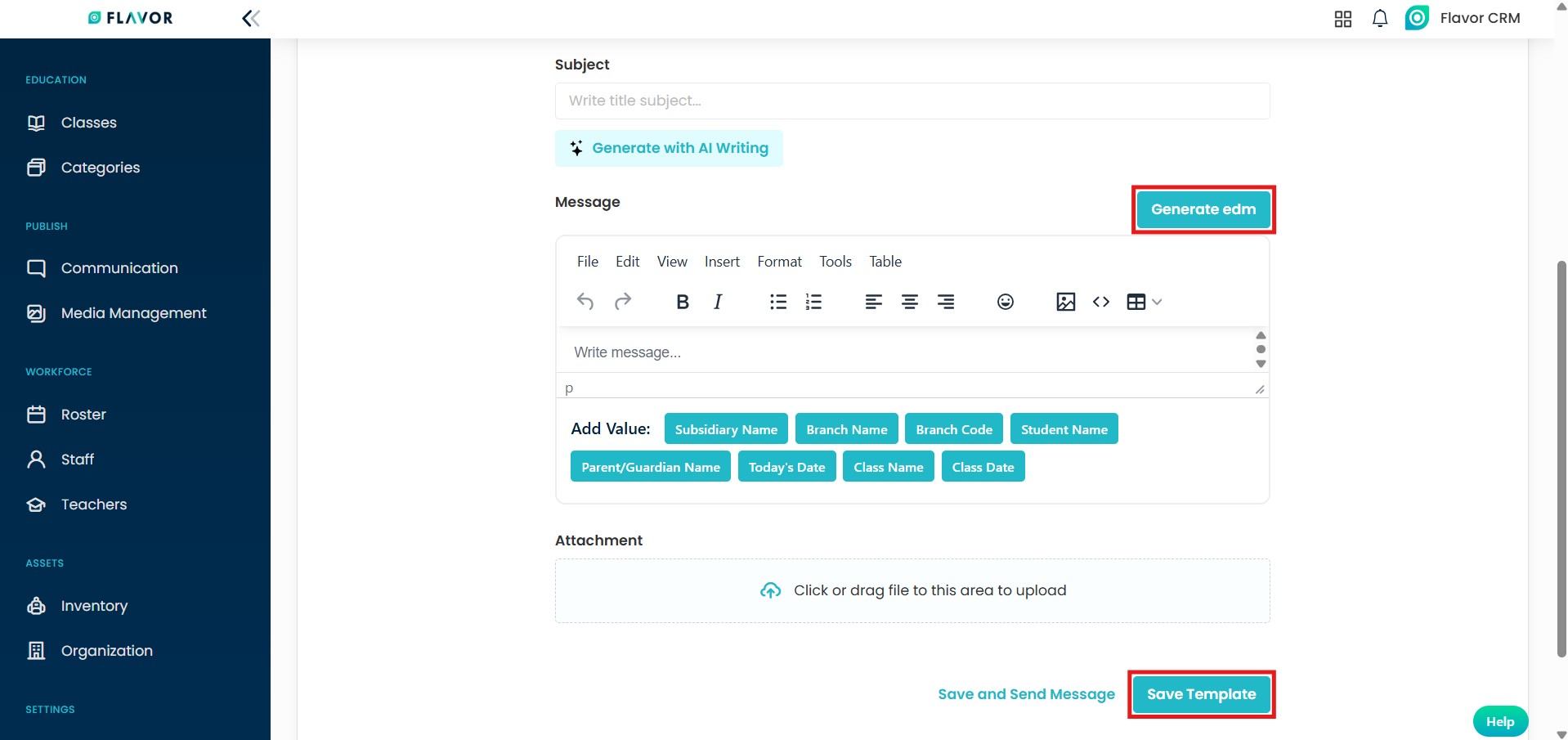
Task: Center align the message text
Action: pyautogui.click(x=909, y=302)
